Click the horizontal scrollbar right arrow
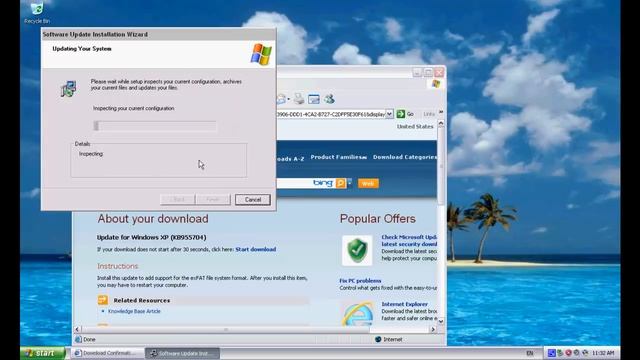 click(x=433, y=329)
